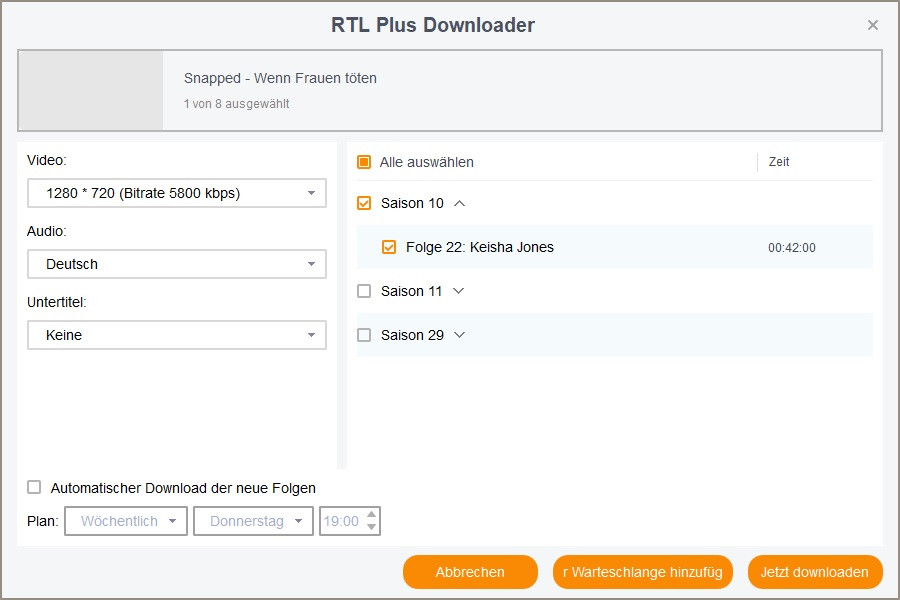Toggle the Alle auswählen checkbox
900x600 pixels.
364,162
